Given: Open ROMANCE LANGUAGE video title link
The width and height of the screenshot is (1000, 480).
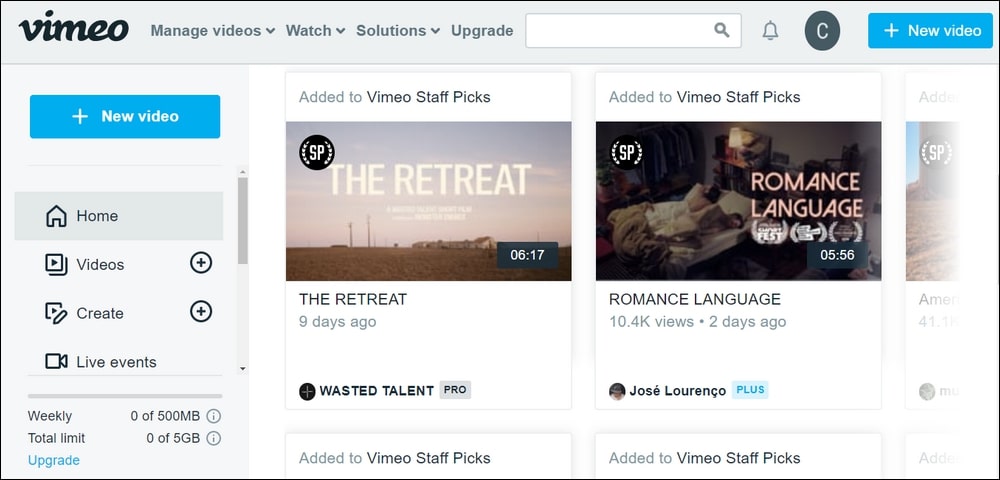Looking at the screenshot, I should click(x=695, y=299).
